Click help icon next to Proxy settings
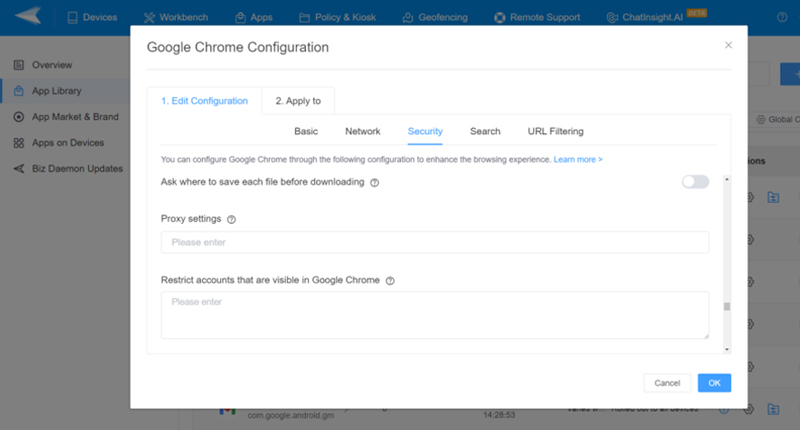The image size is (800, 430). [x=231, y=219]
